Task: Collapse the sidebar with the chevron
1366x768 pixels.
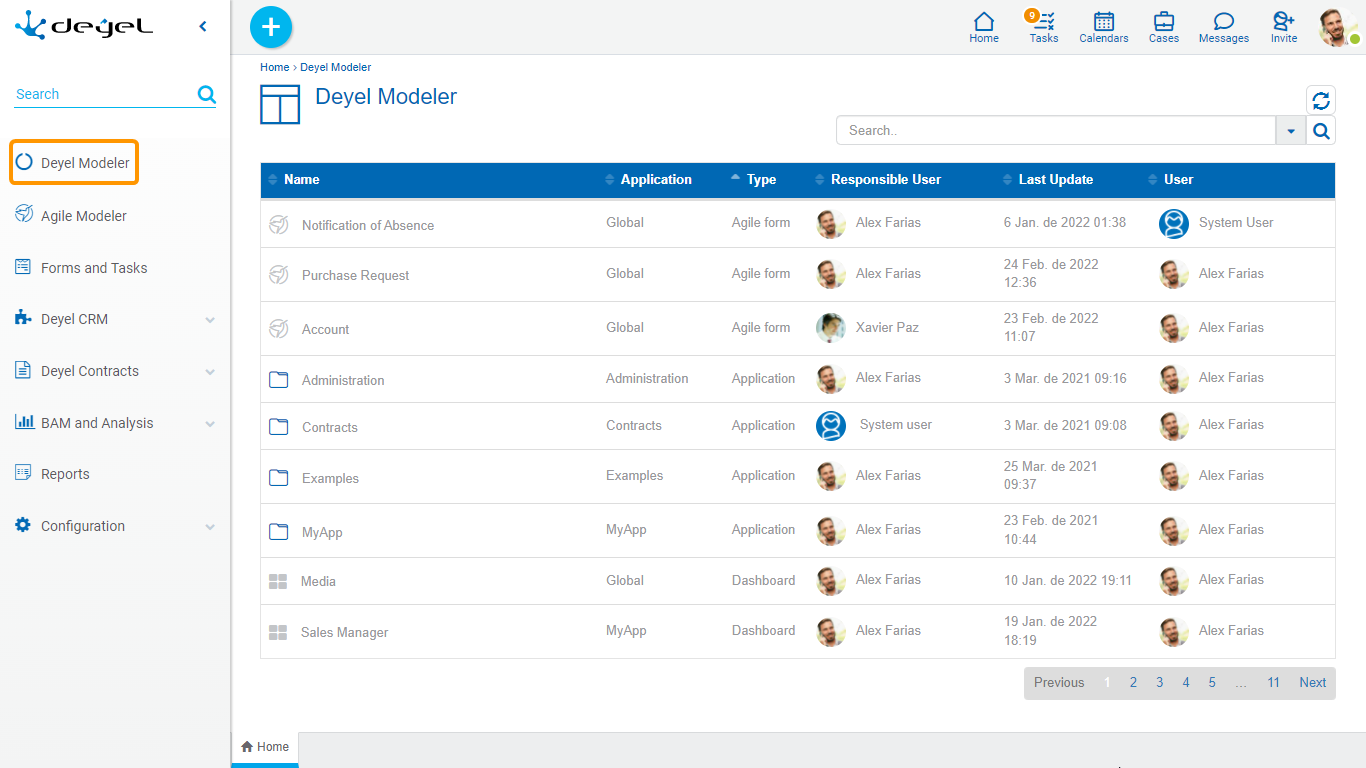Action: (203, 27)
